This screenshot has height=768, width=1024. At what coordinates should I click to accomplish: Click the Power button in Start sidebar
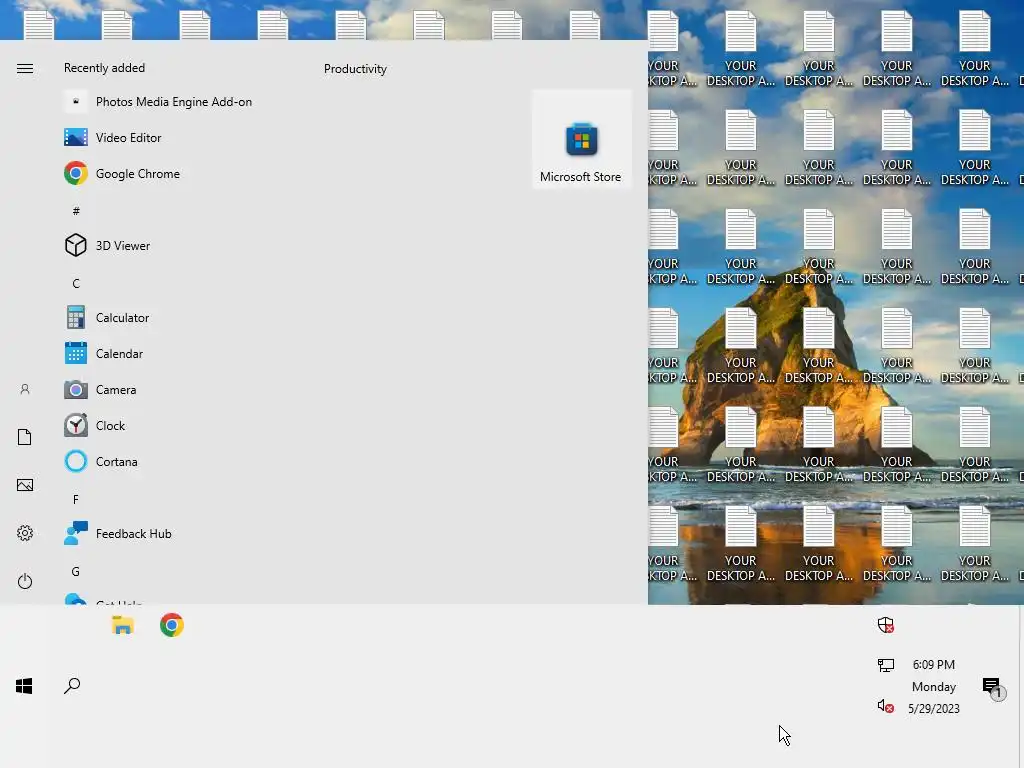(x=25, y=581)
